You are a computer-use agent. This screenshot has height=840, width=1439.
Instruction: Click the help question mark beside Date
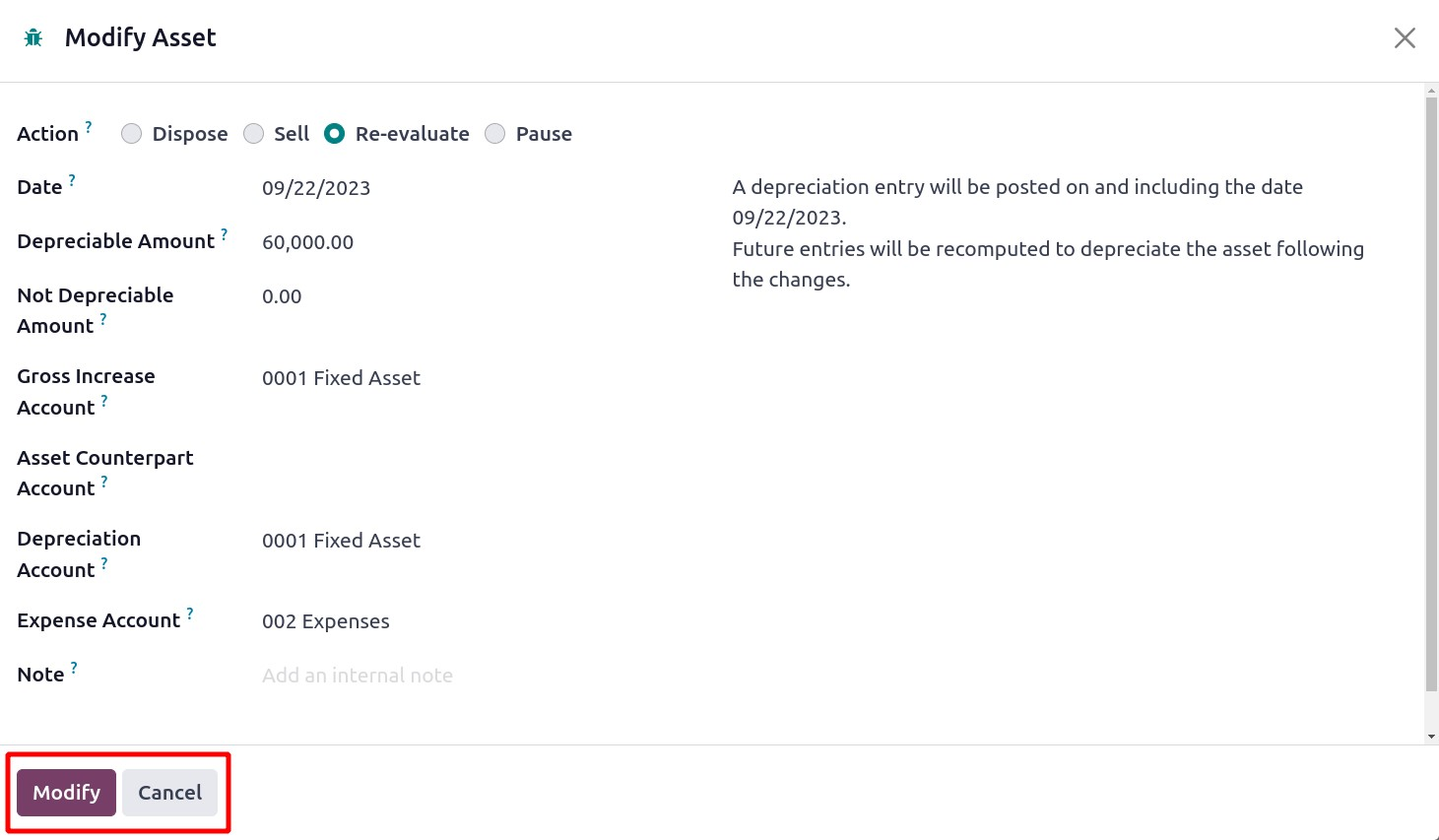coord(72,180)
